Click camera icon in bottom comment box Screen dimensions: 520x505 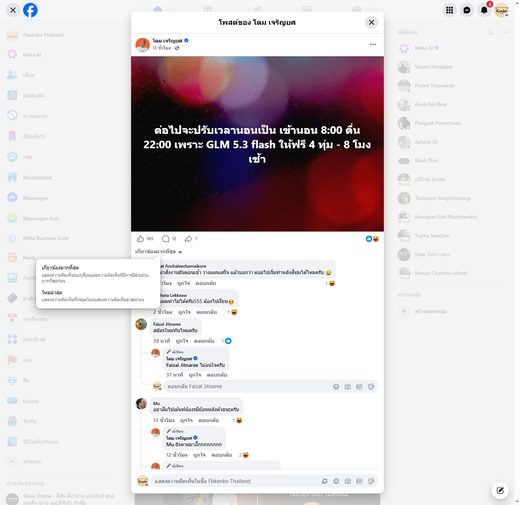point(348,481)
